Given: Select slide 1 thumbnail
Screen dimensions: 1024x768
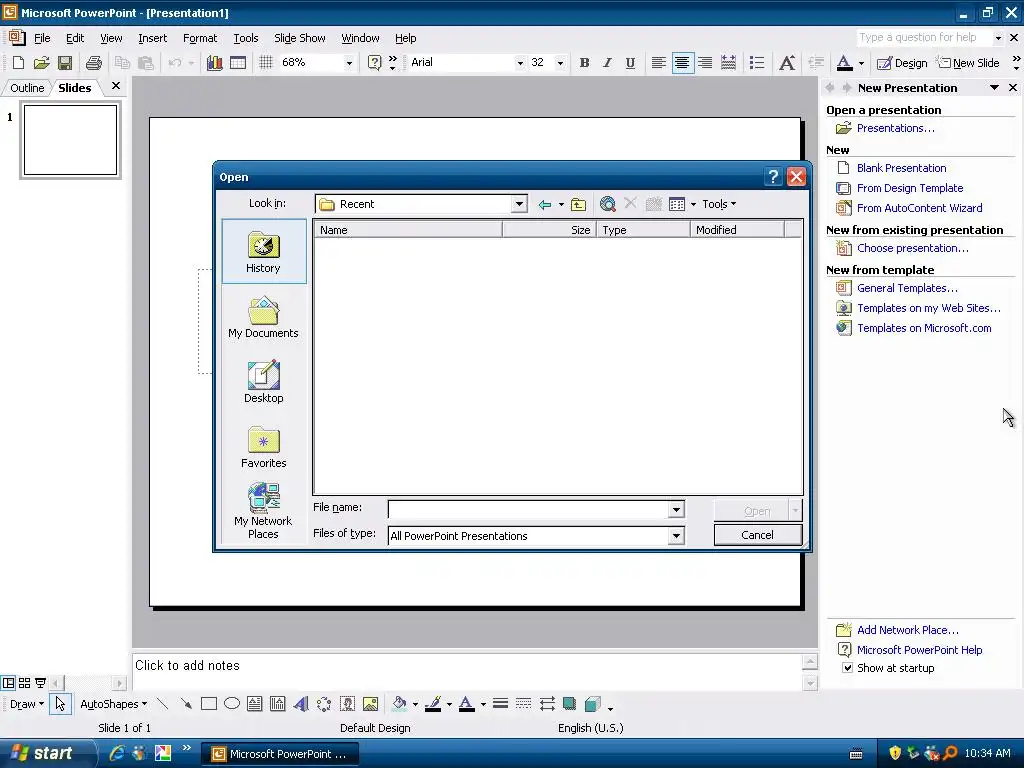Looking at the screenshot, I should click(71, 140).
